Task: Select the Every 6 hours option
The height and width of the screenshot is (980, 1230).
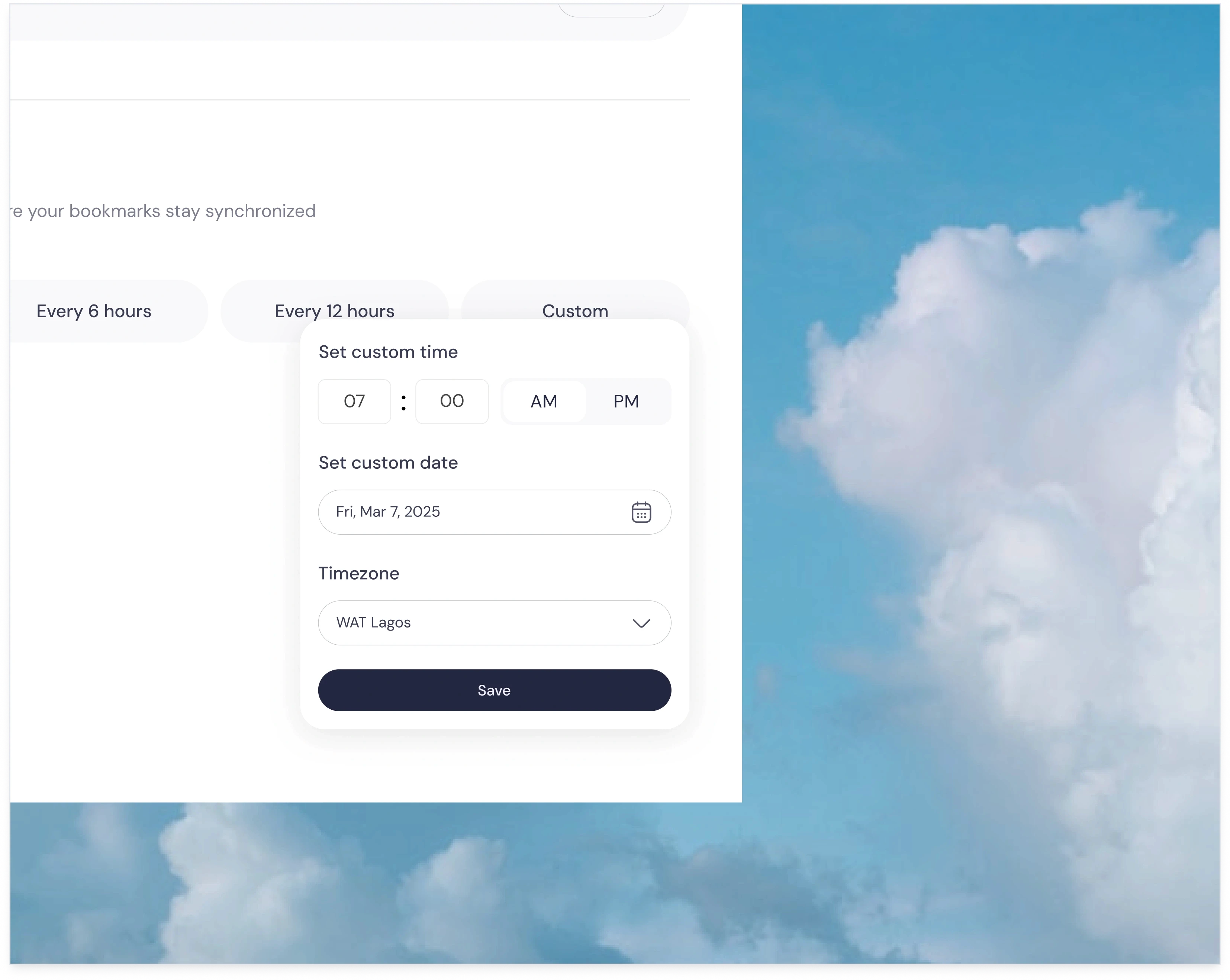Action: click(94, 311)
